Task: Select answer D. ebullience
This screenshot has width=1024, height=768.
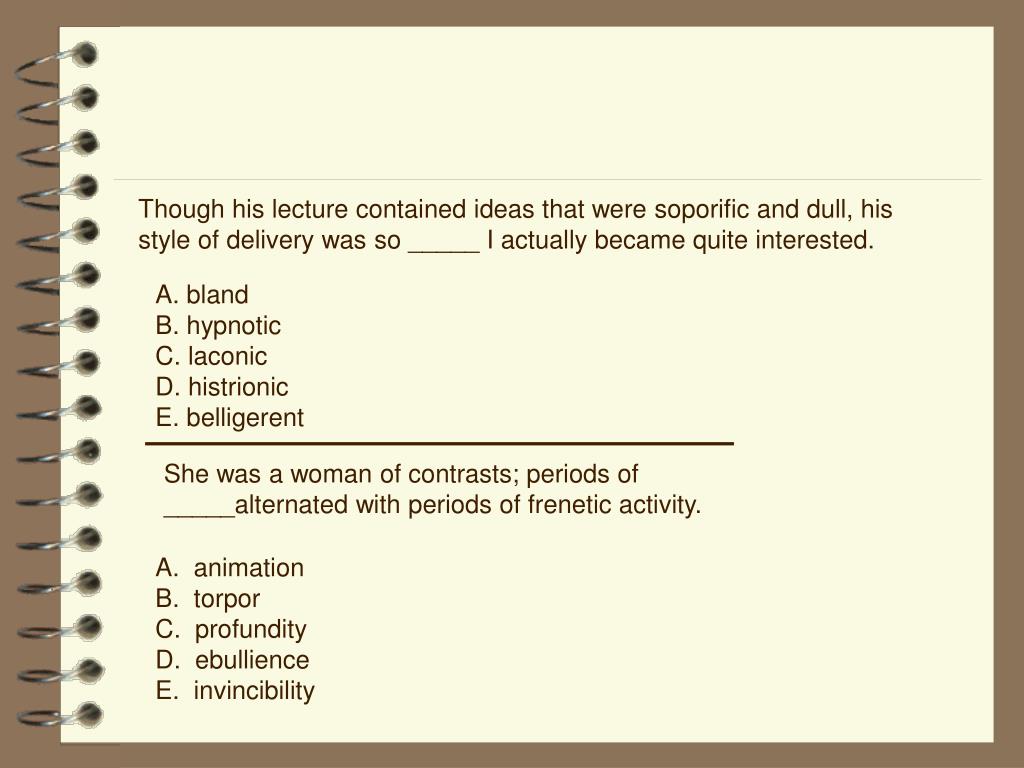Action: (232, 660)
